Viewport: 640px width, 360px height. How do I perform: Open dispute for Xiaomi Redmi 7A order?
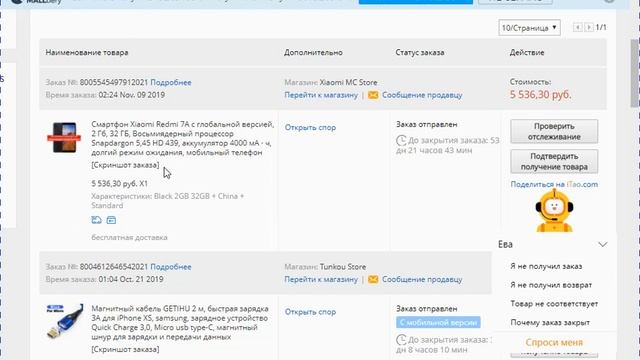pyautogui.click(x=310, y=128)
